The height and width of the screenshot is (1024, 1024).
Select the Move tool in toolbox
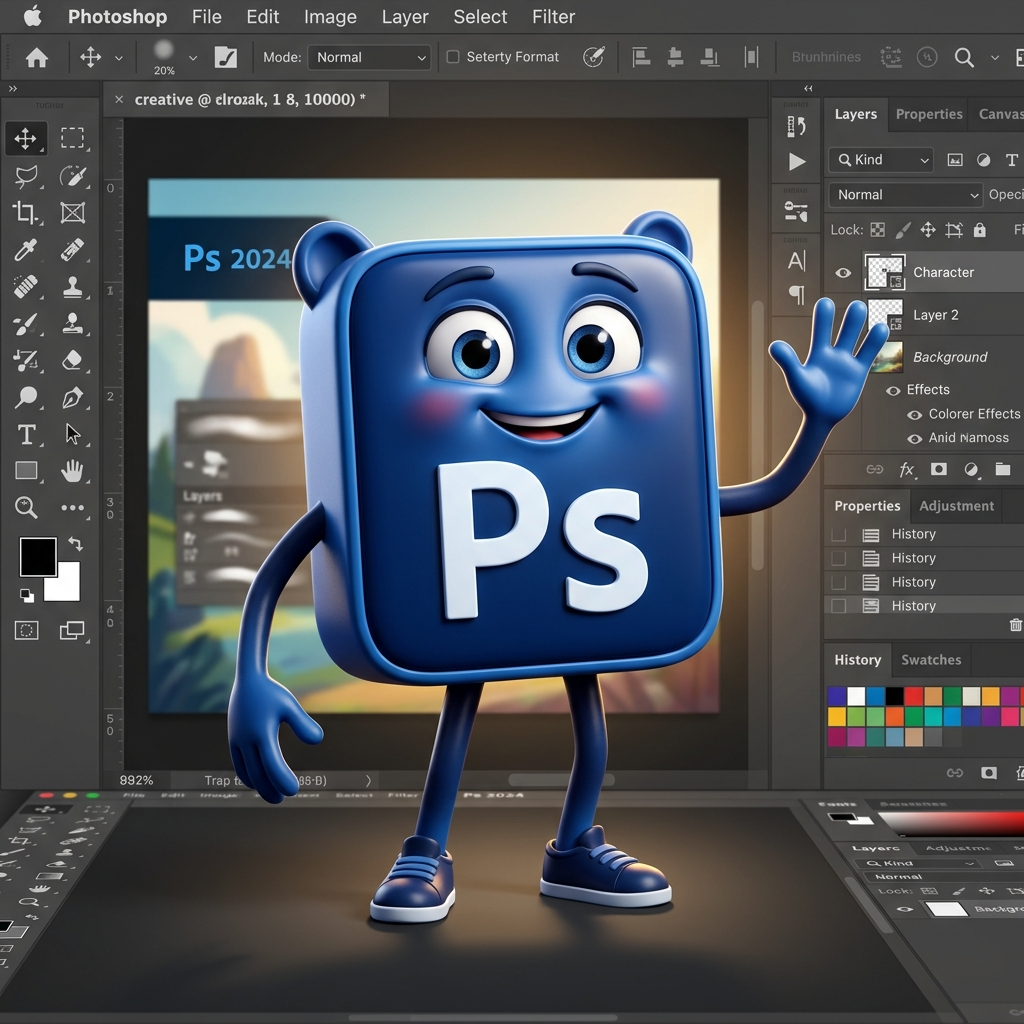pos(25,138)
